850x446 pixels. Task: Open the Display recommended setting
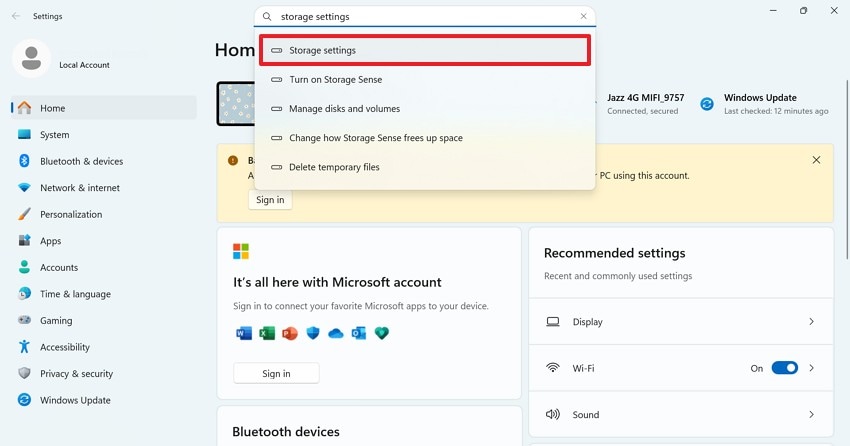pyautogui.click(x=681, y=321)
